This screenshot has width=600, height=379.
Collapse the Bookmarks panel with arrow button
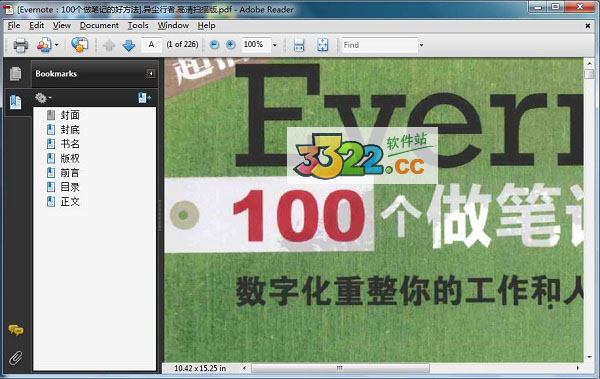[x=151, y=74]
